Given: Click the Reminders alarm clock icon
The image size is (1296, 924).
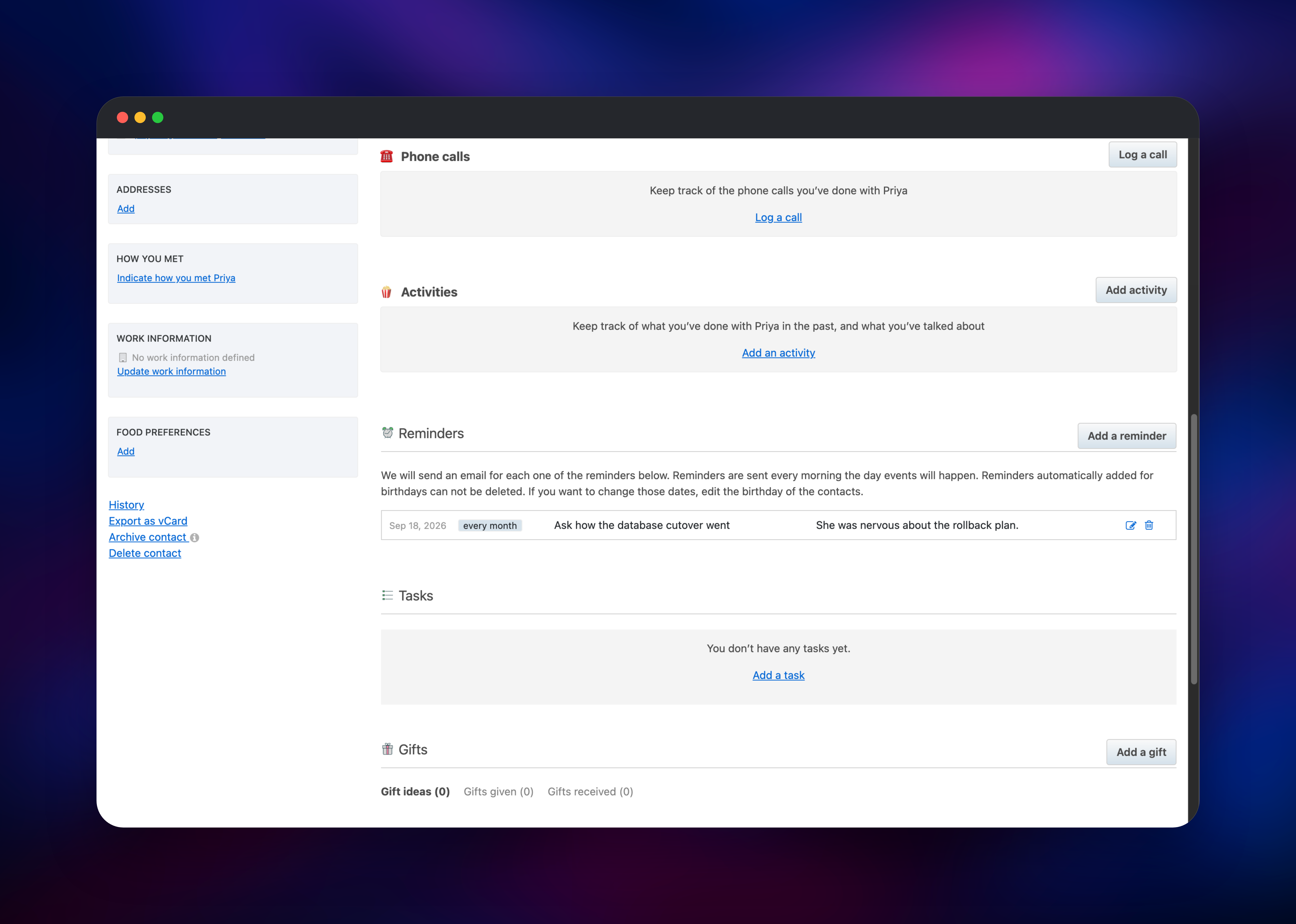Looking at the screenshot, I should click(388, 433).
